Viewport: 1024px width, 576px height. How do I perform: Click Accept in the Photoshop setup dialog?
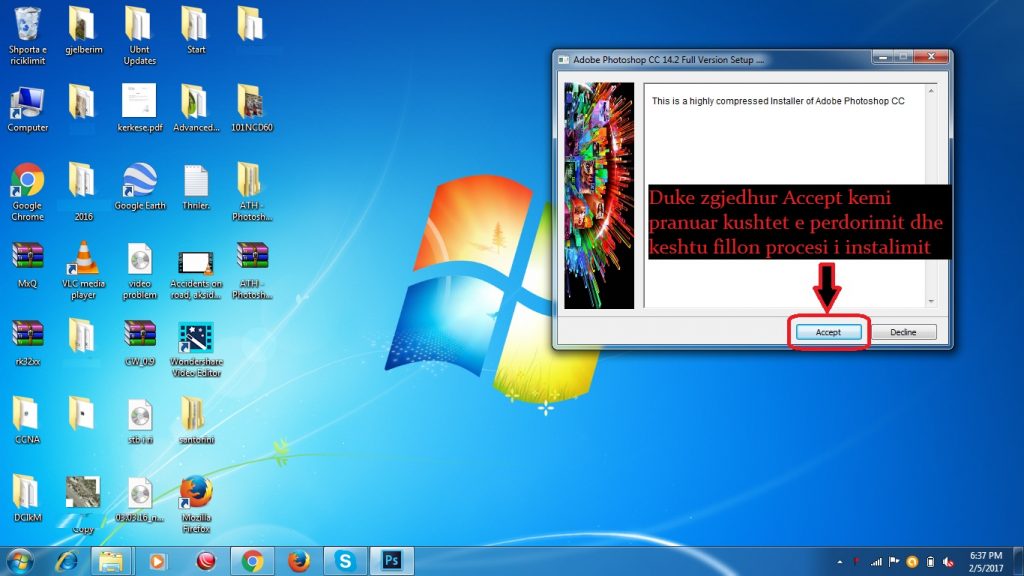(828, 332)
